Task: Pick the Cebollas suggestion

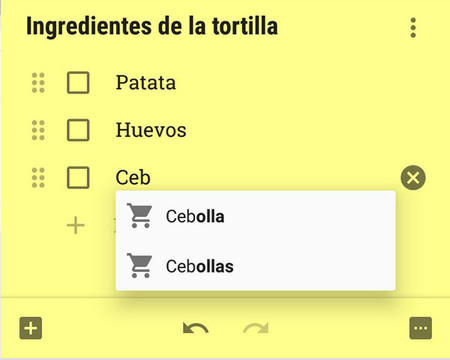Action: coord(256,266)
